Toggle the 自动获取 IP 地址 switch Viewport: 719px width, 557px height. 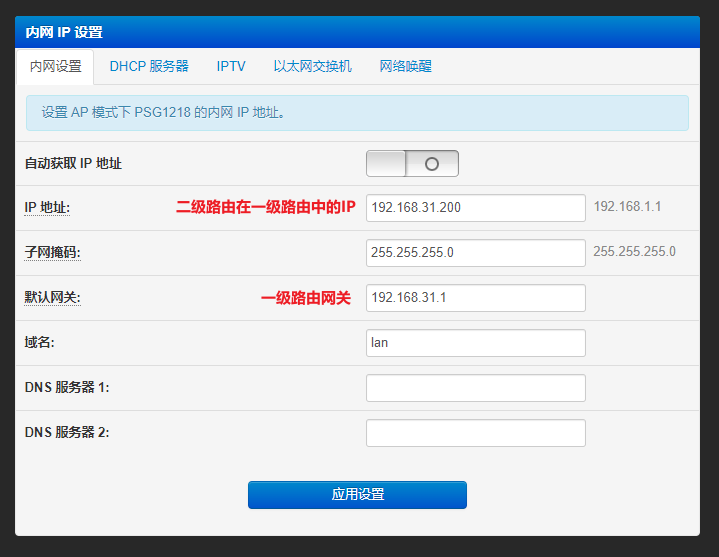click(412, 164)
